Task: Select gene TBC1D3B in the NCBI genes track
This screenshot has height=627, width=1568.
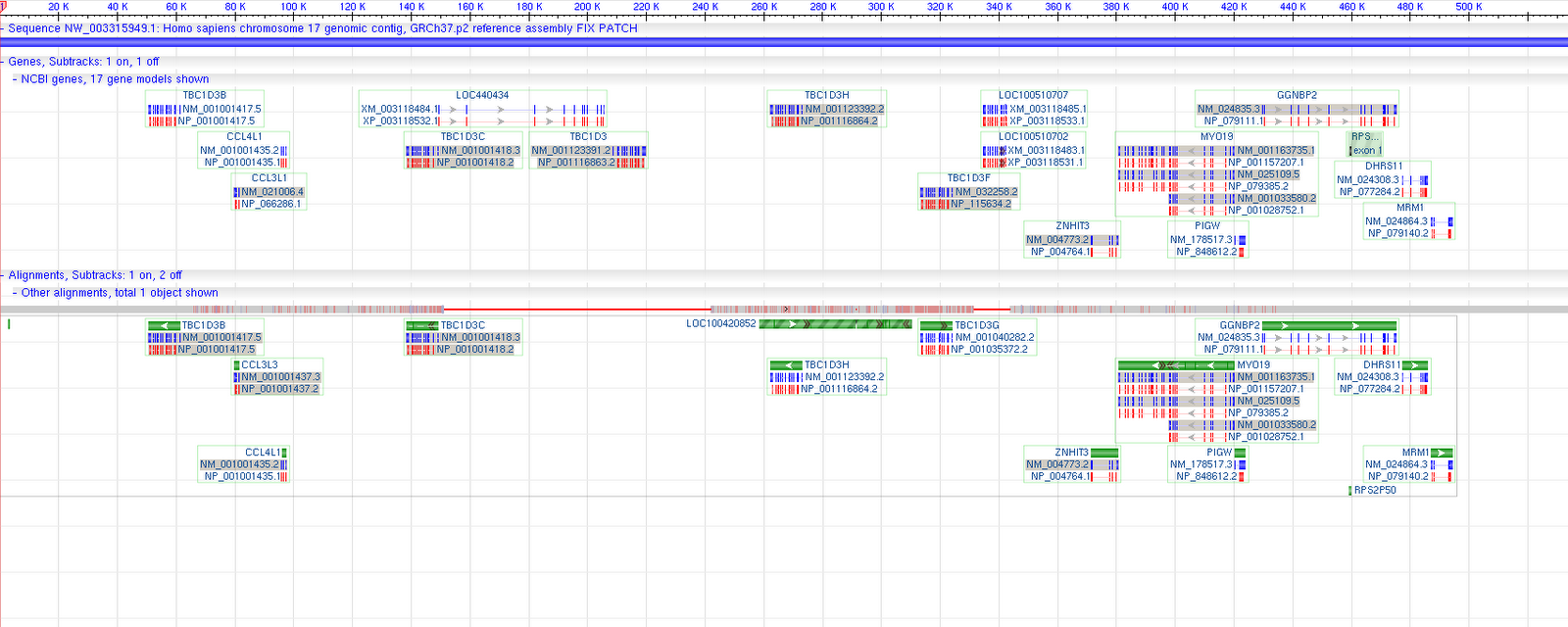Action: pos(204,95)
